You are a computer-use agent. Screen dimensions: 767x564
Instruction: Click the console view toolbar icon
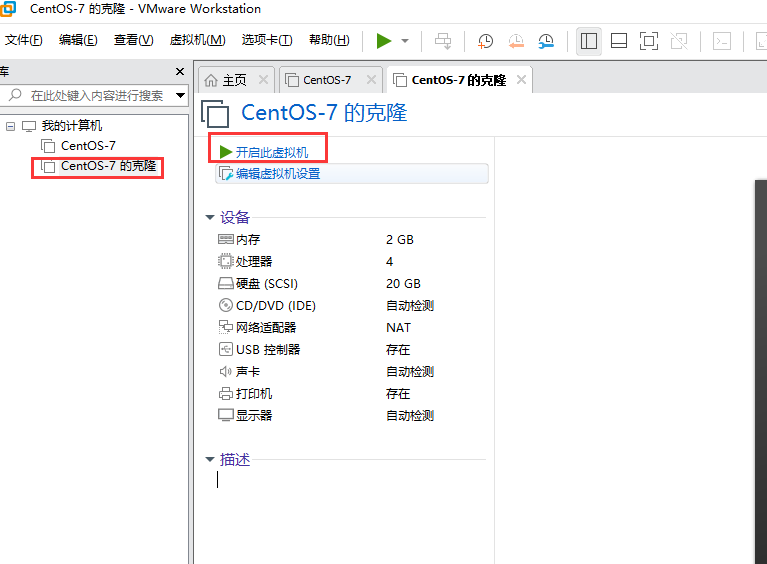(x=722, y=41)
